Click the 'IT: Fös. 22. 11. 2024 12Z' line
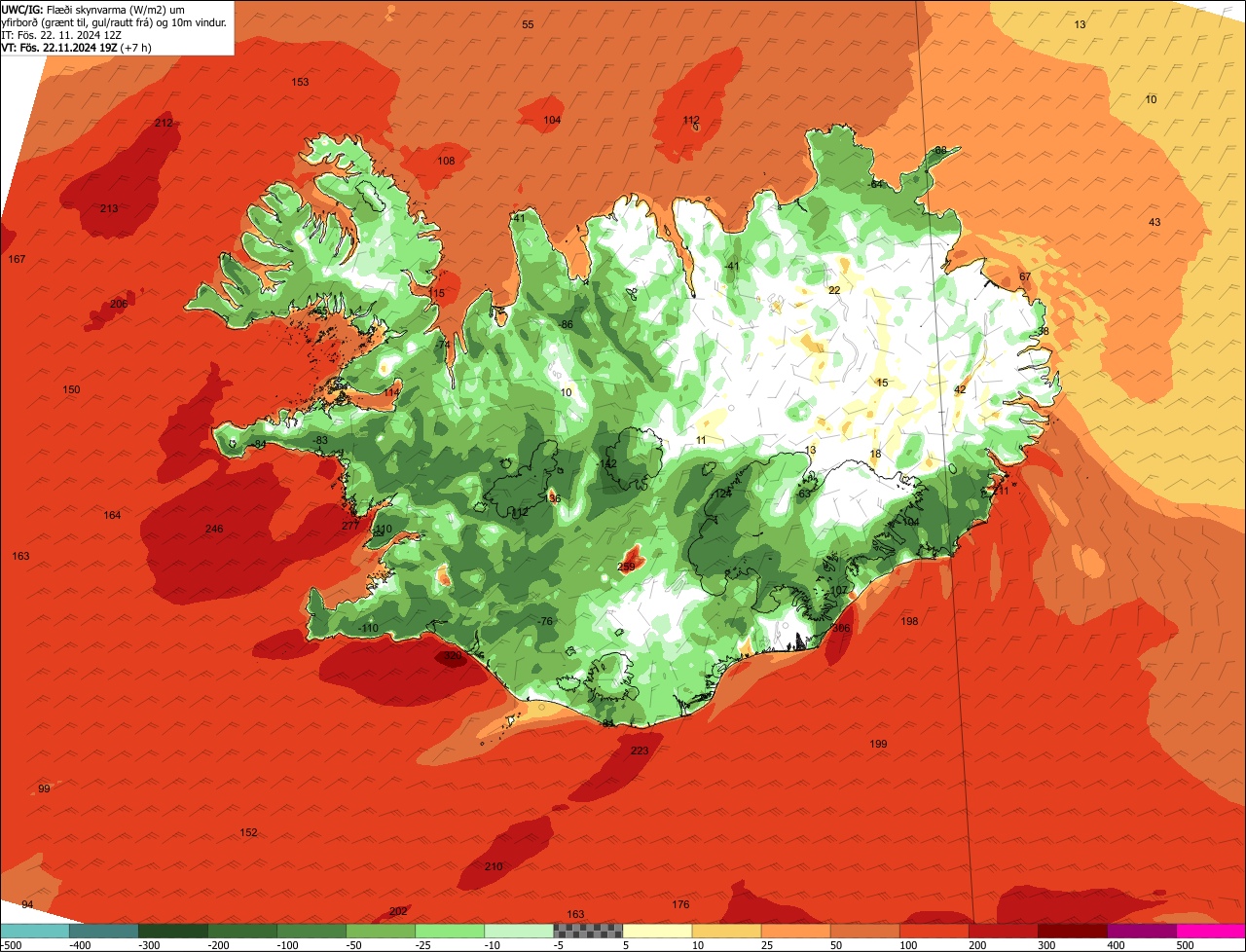The width and height of the screenshot is (1246, 952). coord(59,35)
